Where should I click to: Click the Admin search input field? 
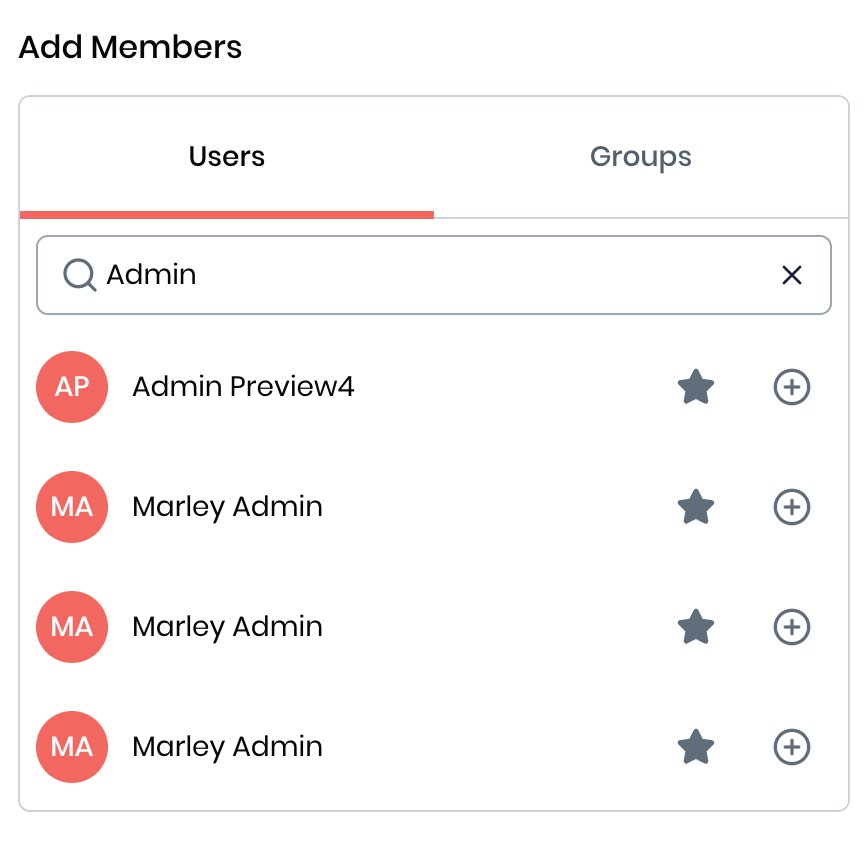430,275
